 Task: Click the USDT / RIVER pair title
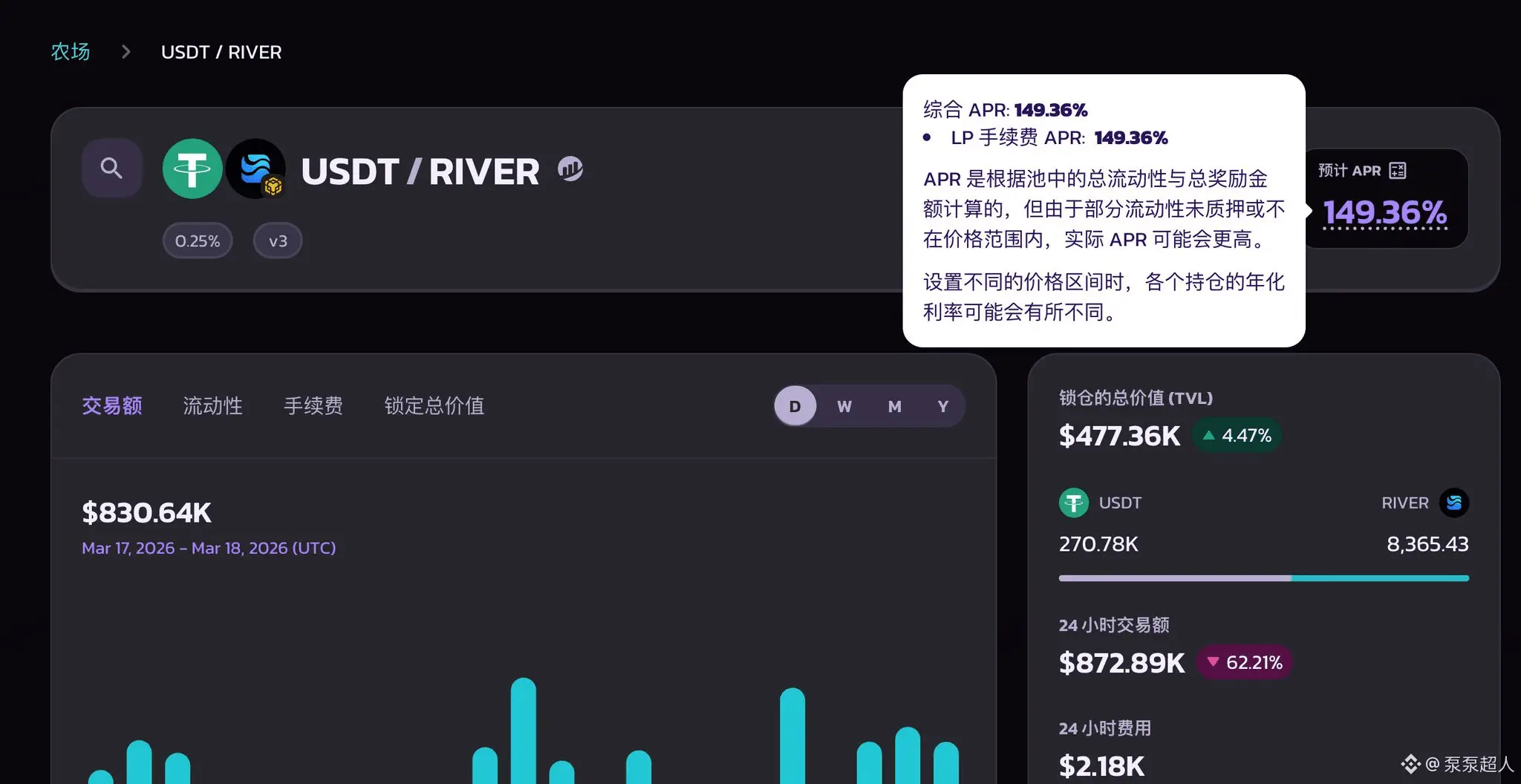pyautogui.click(x=420, y=171)
